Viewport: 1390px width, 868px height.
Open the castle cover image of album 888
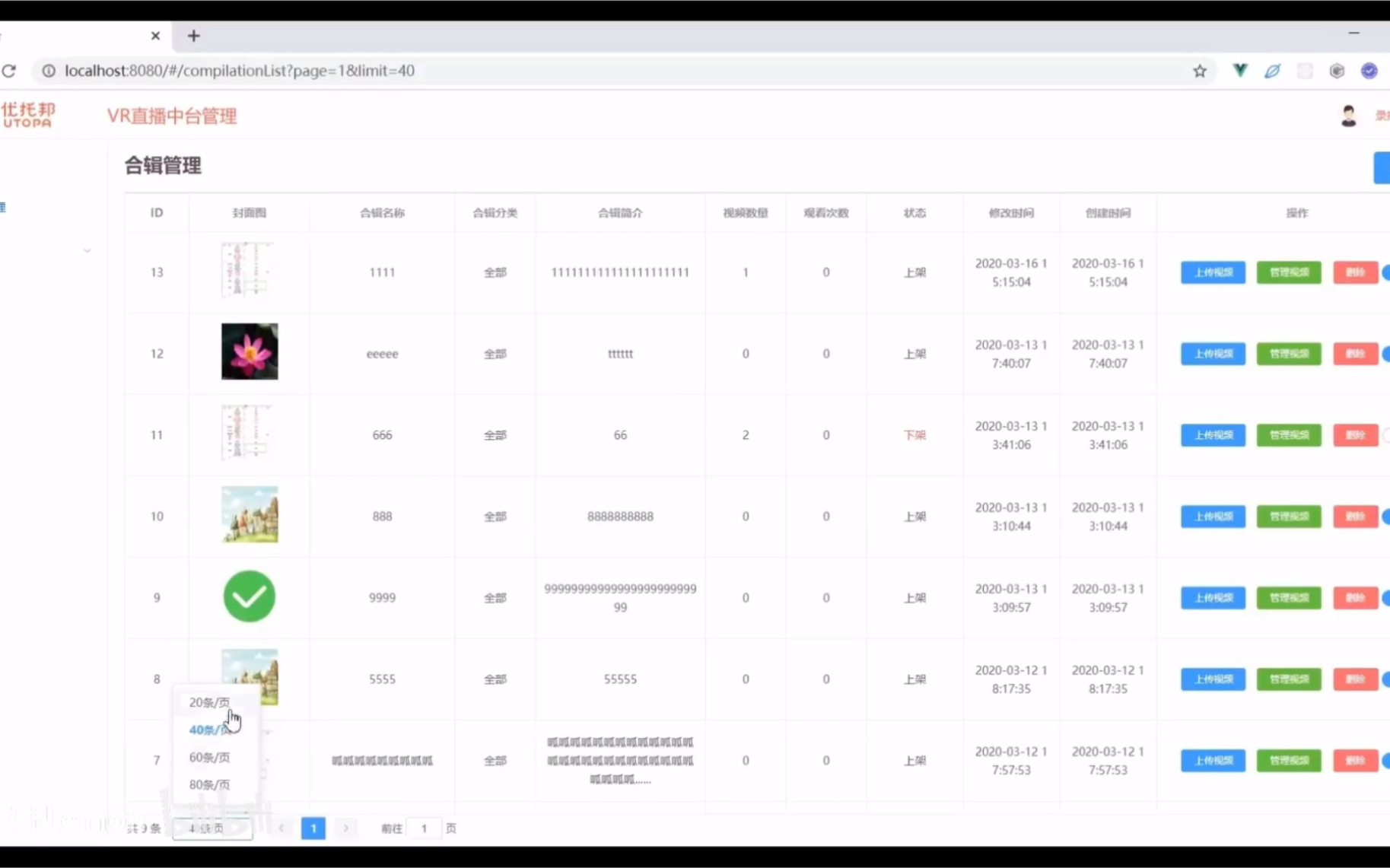pyautogui.click(x=250, y=514)
